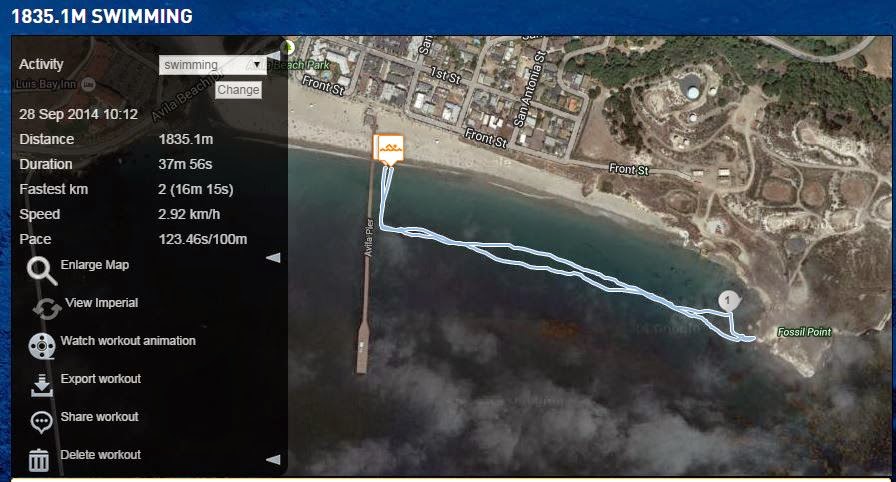Screen dimensions: 896x482
Task: Click the film reel workout animation icon
Action: [x=42, y=346]
